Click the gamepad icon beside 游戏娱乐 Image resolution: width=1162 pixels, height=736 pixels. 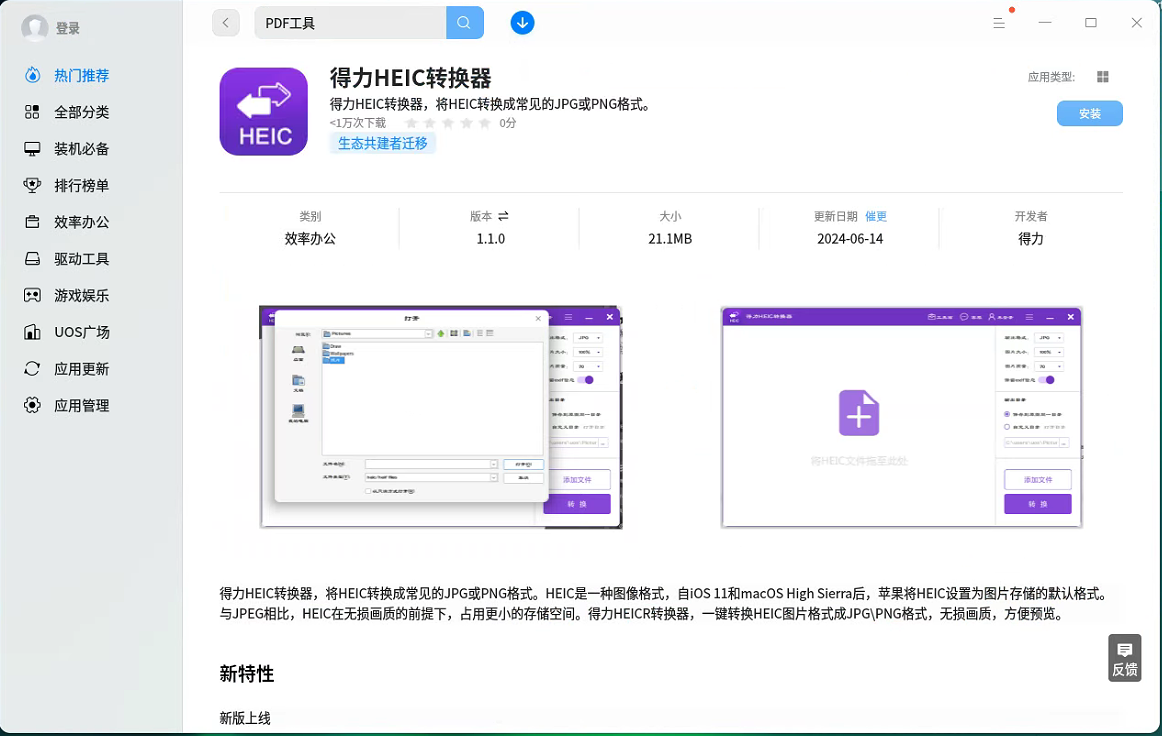click(x=32, y=295)
